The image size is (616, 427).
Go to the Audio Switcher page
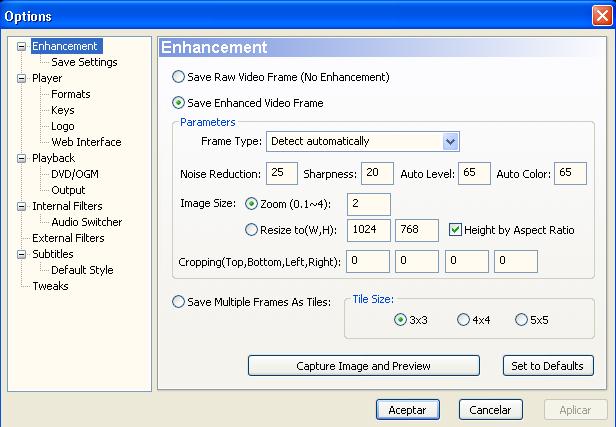click(x=86, y=222)
